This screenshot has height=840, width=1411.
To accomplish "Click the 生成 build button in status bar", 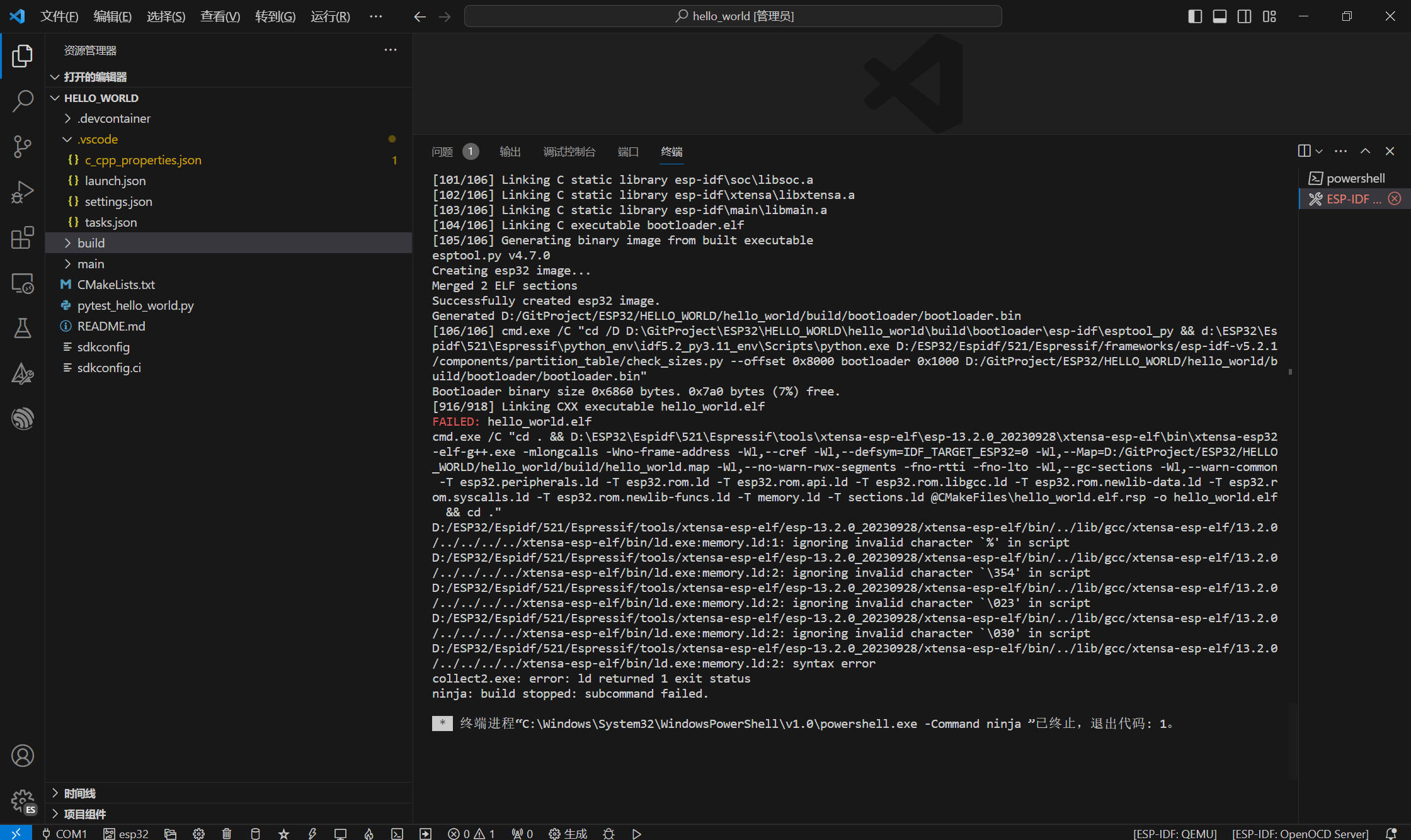I will click(568, 833).
